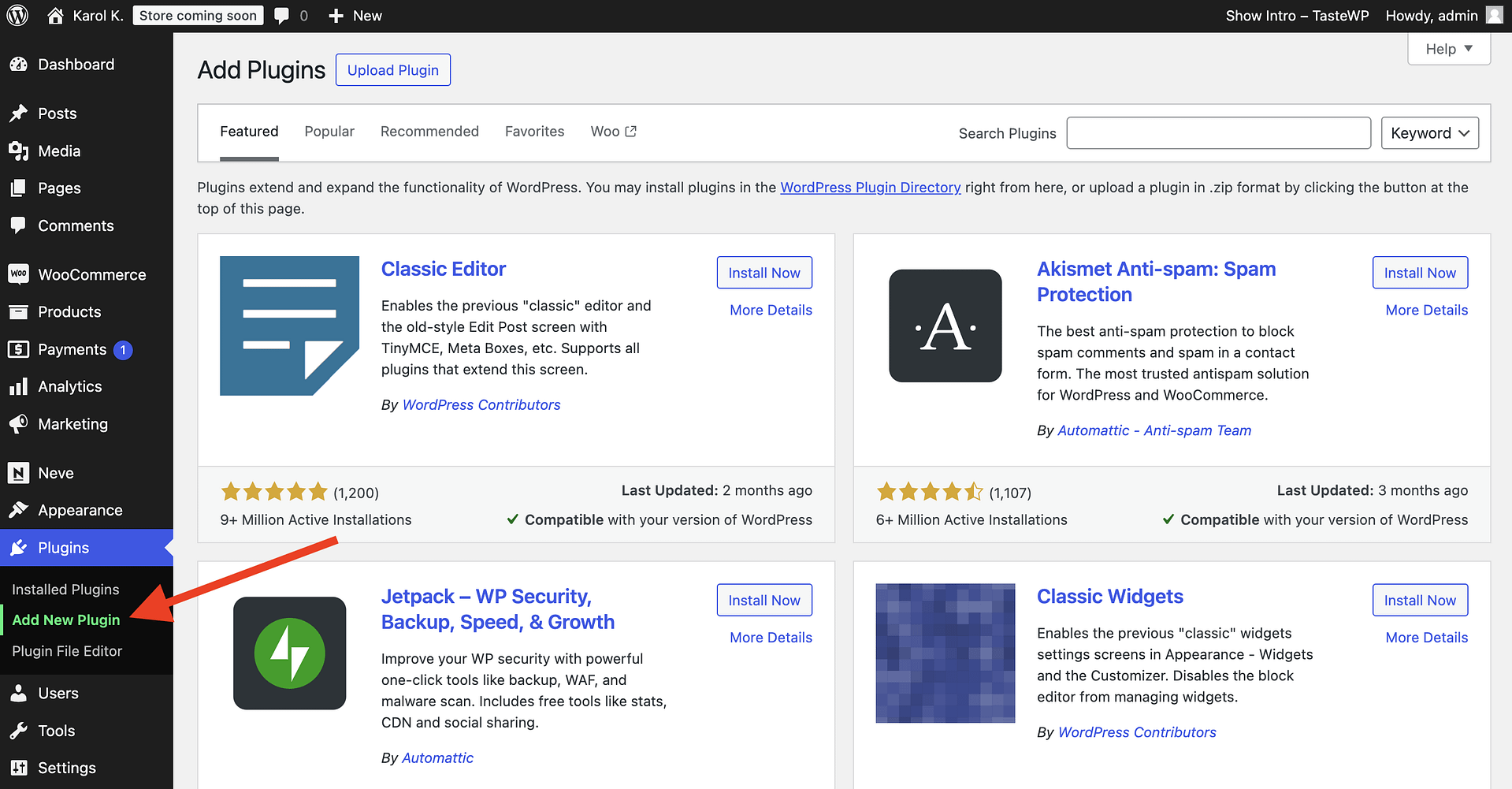
Task: Open Jetpack's Automattic author link
Action: (437, 757)
